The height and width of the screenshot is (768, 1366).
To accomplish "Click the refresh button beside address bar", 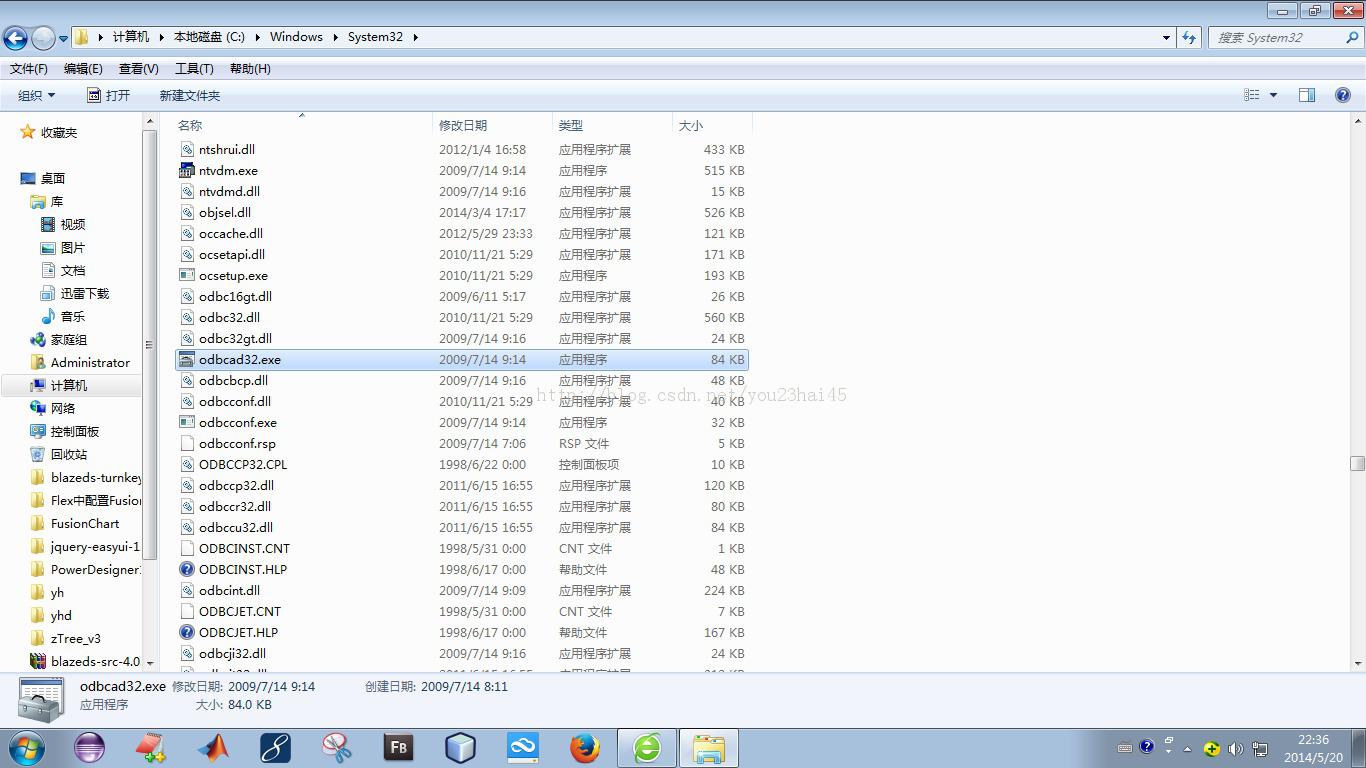I will tap(1189, 37).
